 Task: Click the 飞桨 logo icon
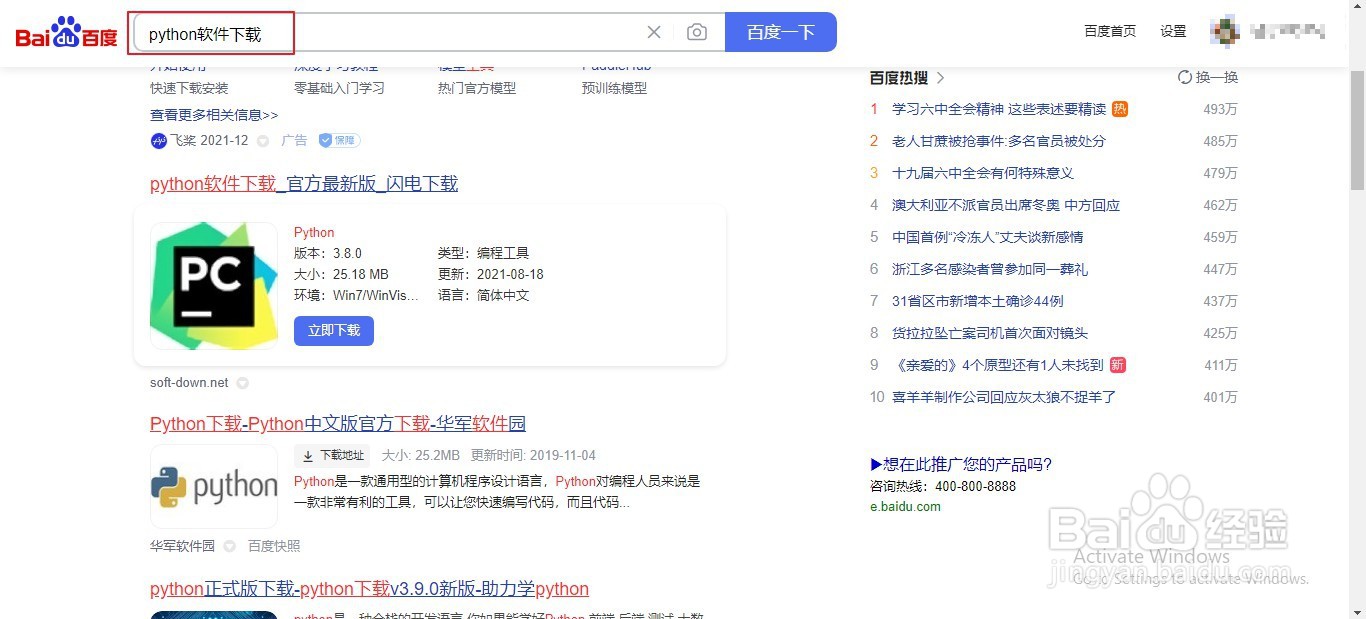pos(158,141)
